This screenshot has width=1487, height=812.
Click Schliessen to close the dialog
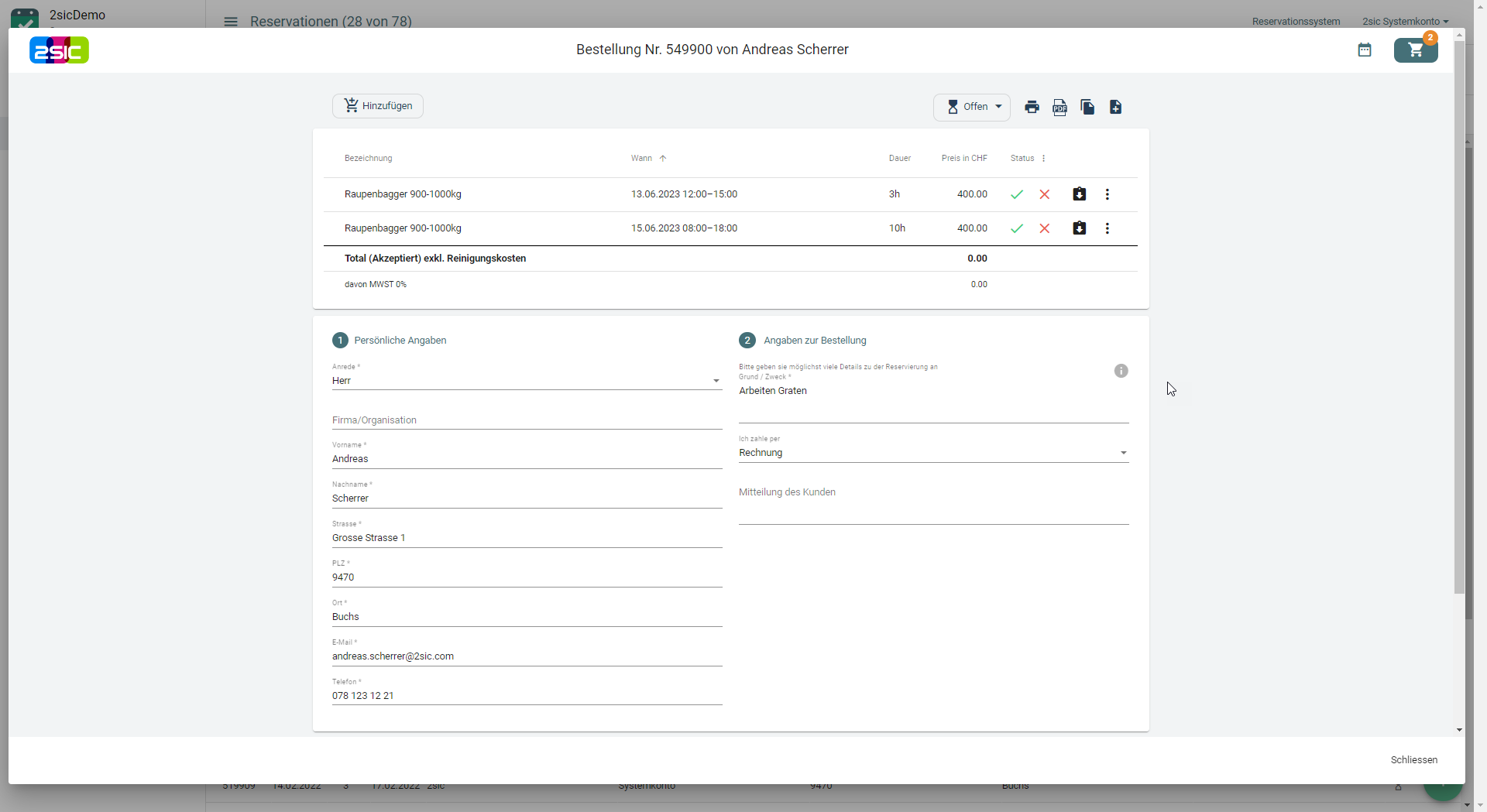coord(1413,760)
